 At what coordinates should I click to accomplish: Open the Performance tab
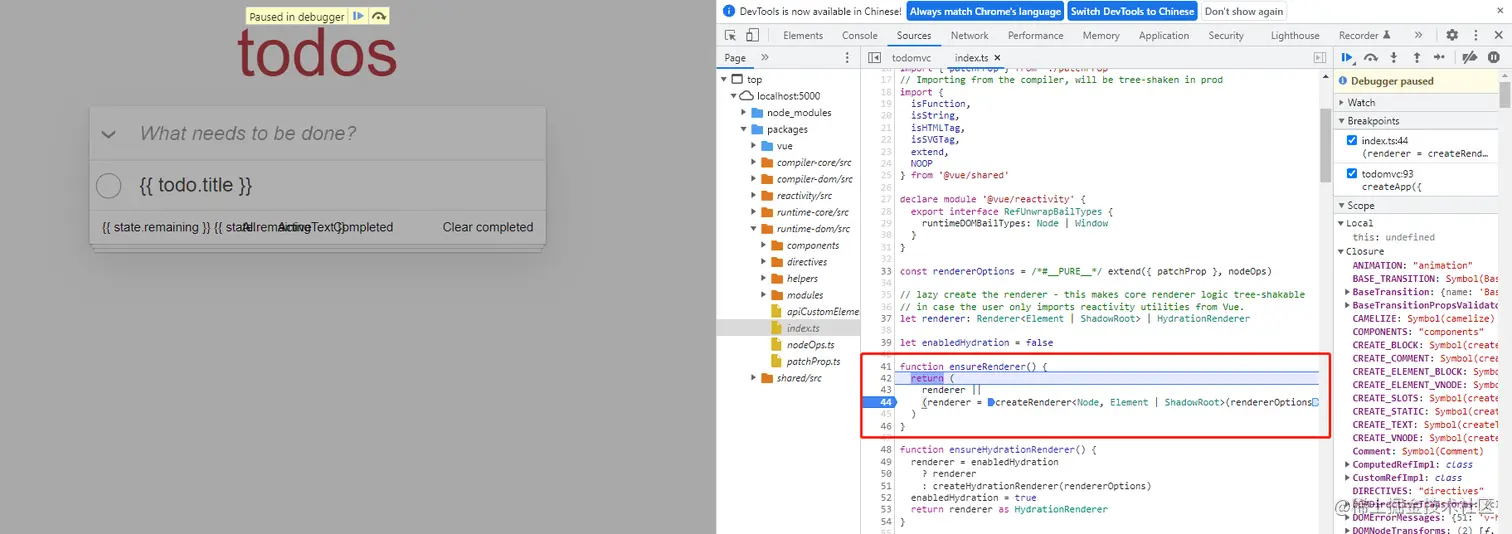click(x=1035, y=35)
